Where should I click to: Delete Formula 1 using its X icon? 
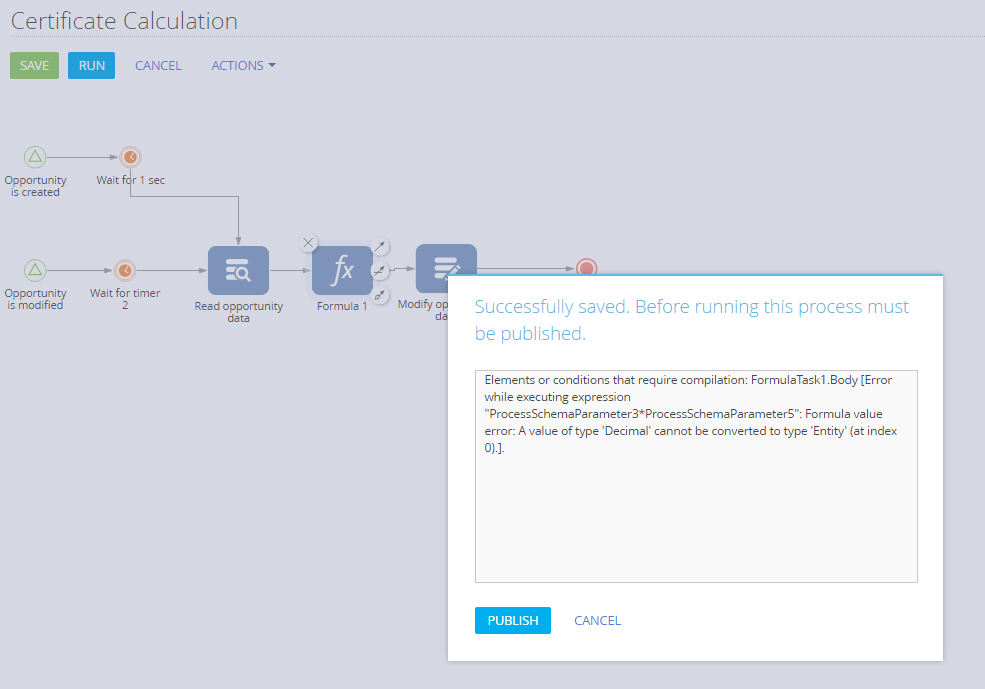pos(308,242)
